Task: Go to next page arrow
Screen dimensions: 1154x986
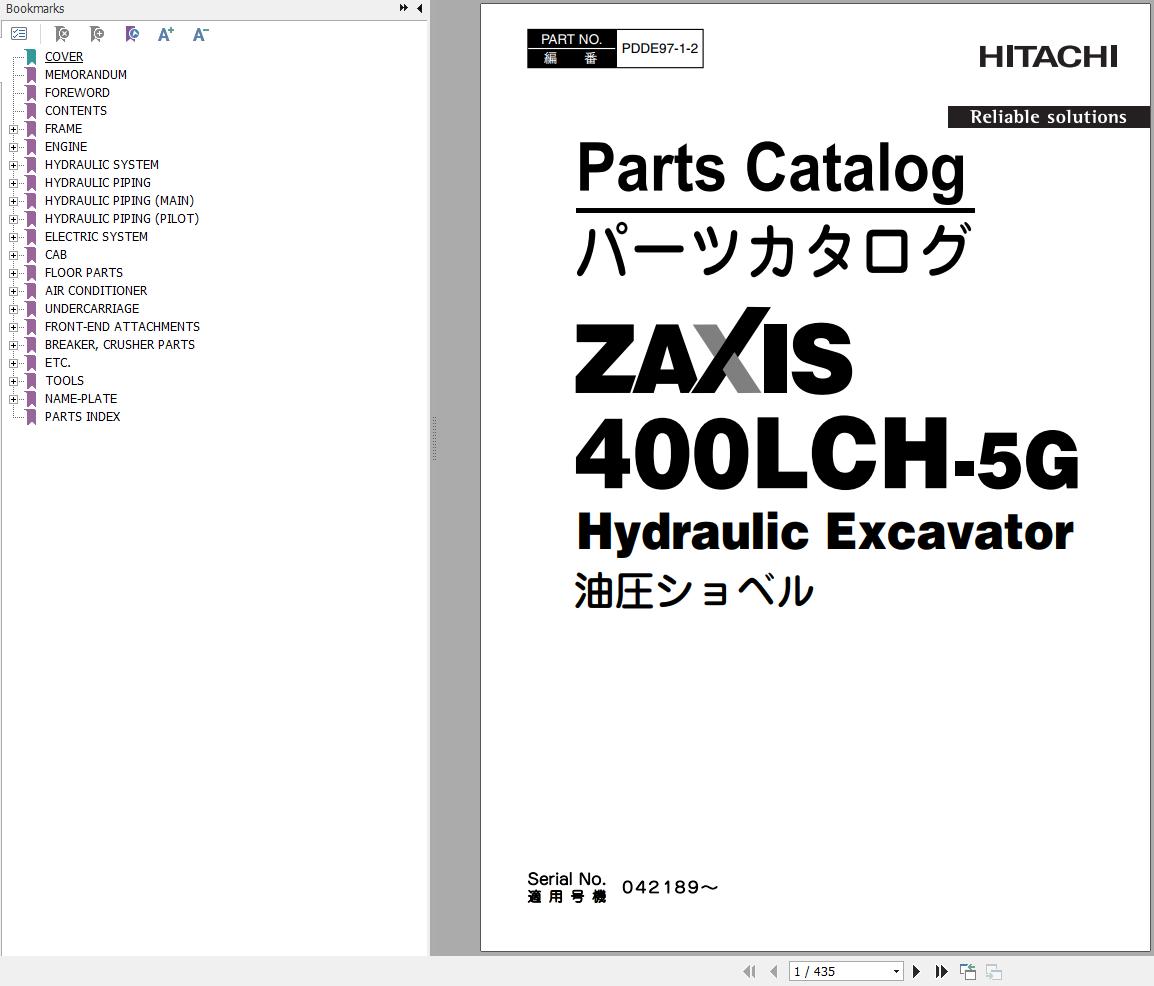Action: tap(916, 971)
